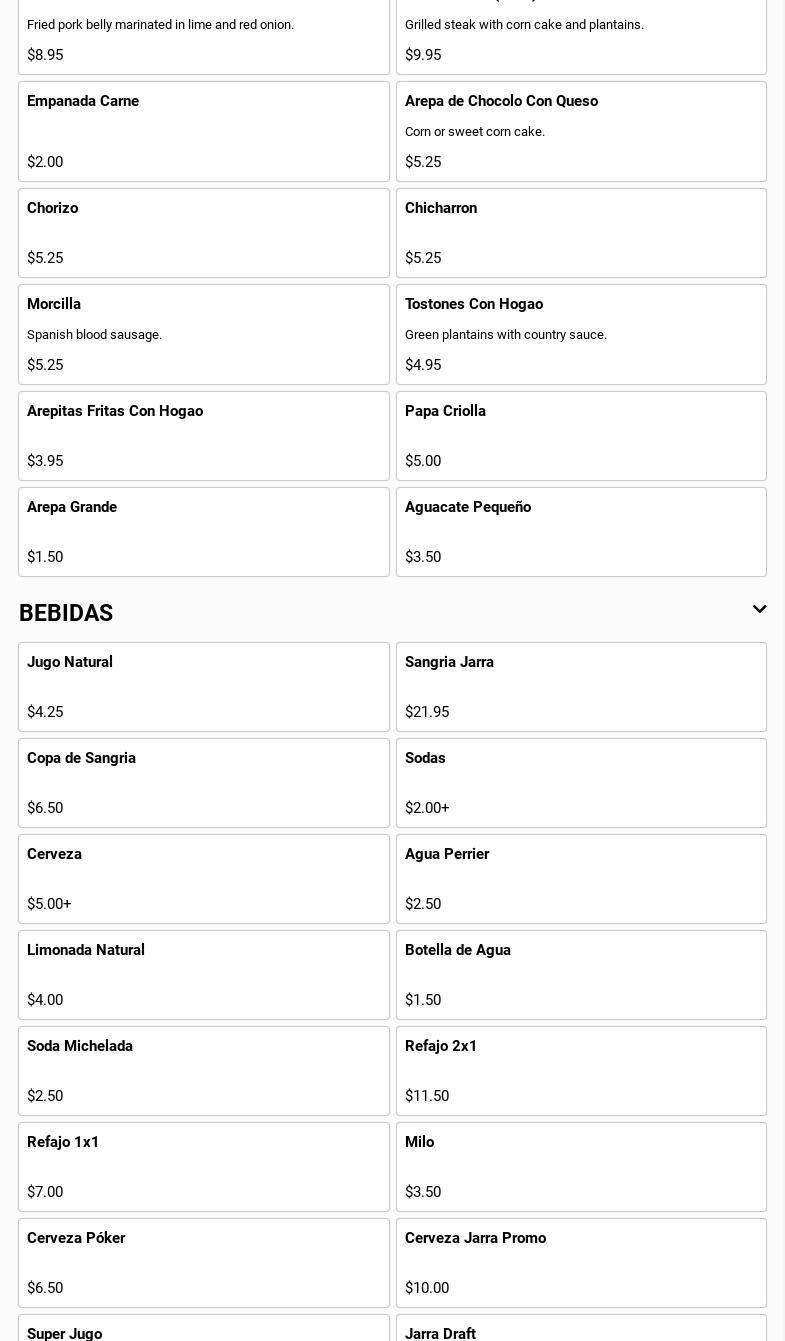
Task: Open the Papa Criolla item
Action: 581,436
